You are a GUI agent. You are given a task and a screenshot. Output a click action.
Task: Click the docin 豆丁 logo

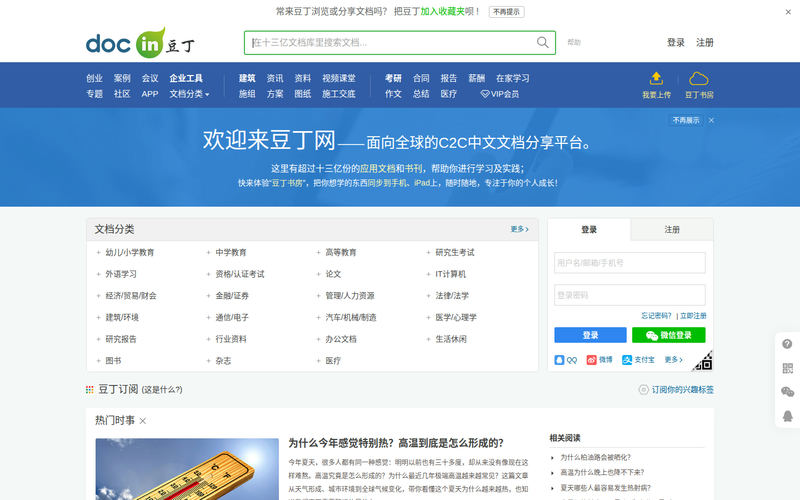tap(140, 43)
